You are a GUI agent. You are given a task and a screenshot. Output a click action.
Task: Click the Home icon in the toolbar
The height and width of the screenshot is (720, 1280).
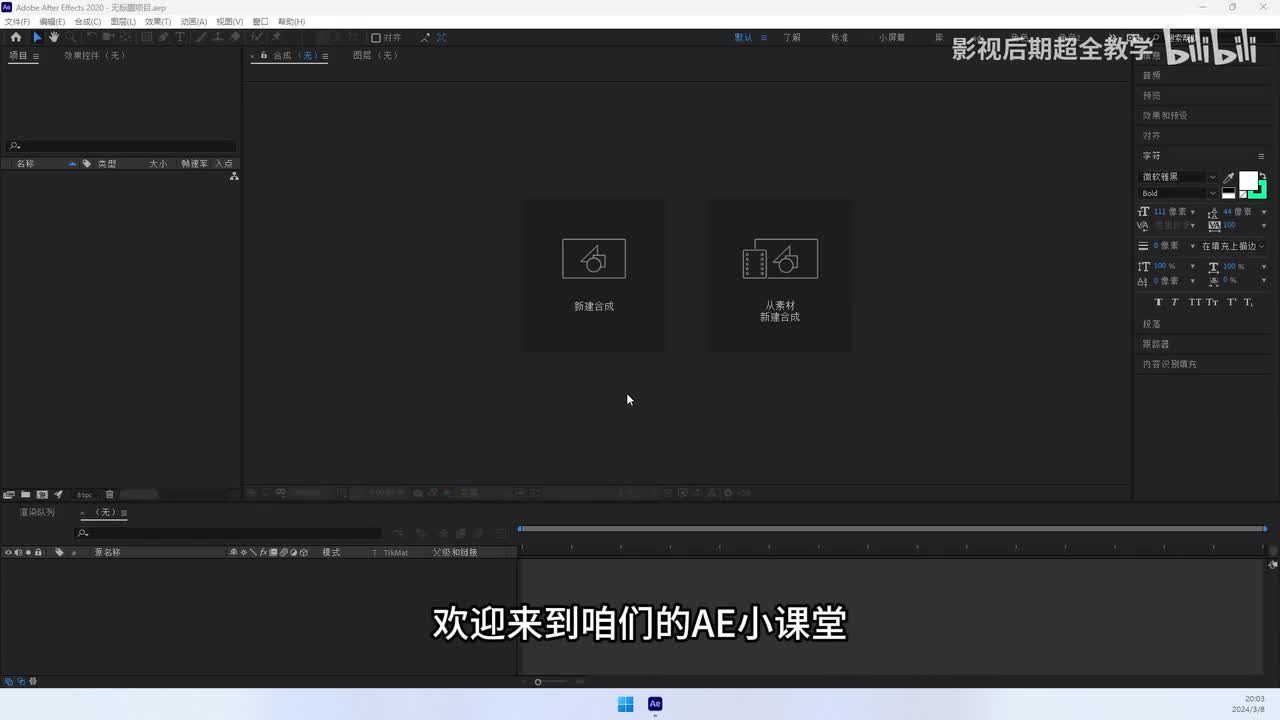(15, 37)
